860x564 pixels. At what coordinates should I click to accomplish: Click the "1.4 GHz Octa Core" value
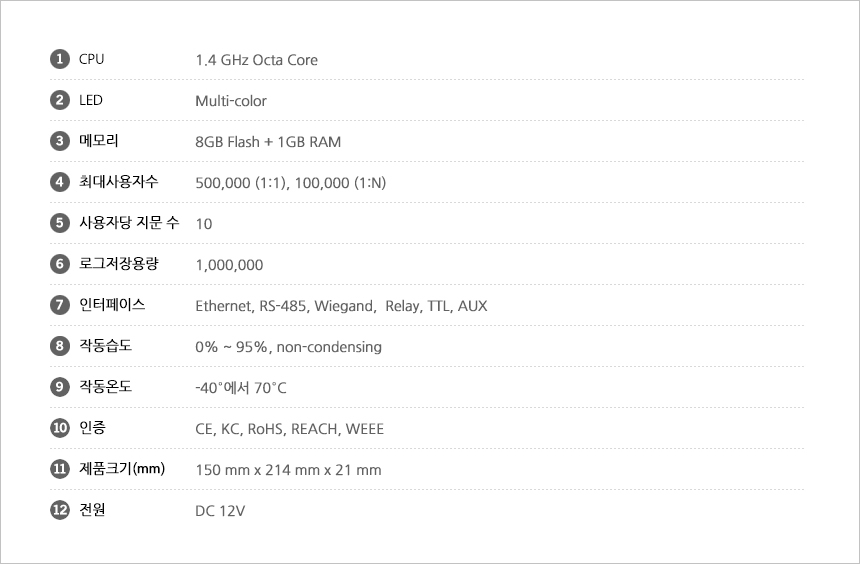point(256,60)
